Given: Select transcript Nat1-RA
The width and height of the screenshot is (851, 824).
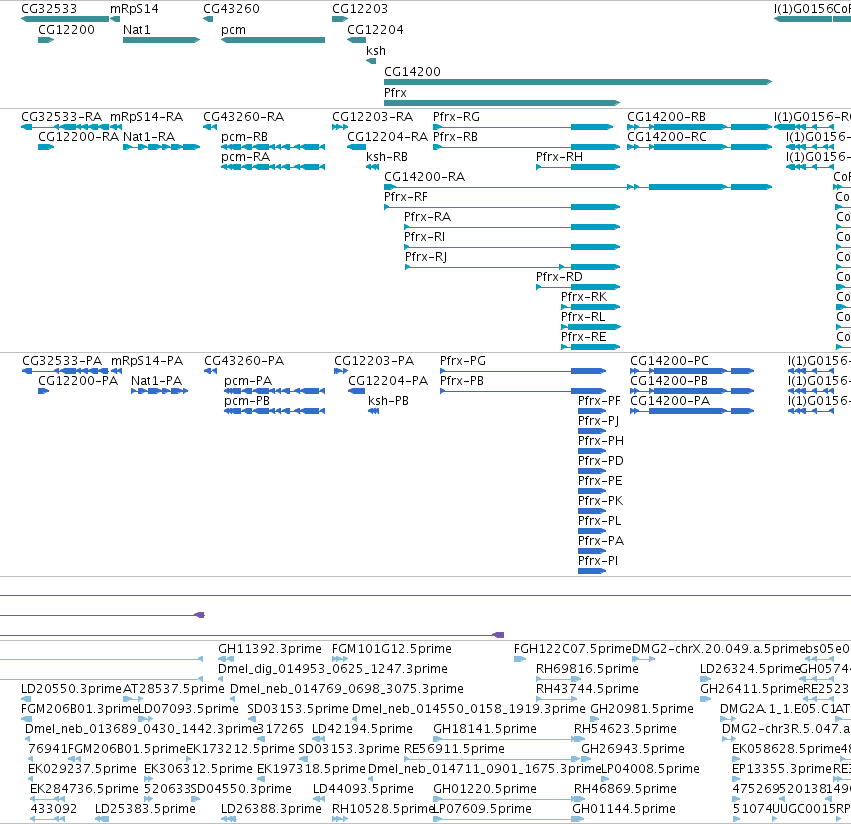Looking at the screenshot, I should (162, 147).
